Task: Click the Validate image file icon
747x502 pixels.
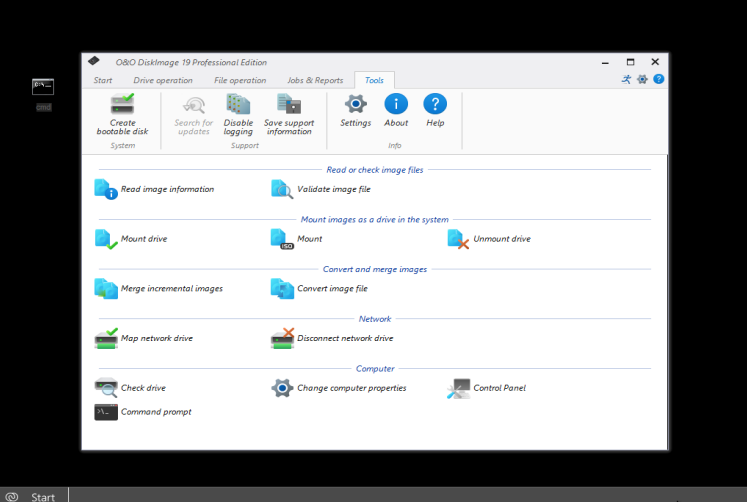Action: [x=282, y=189]
